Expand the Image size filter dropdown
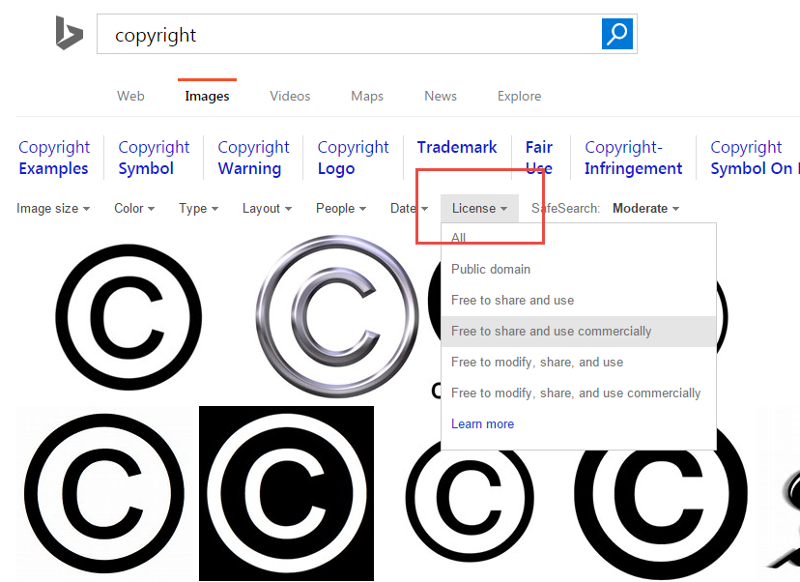Screen dimensions: 800x582 pos(53,209)
